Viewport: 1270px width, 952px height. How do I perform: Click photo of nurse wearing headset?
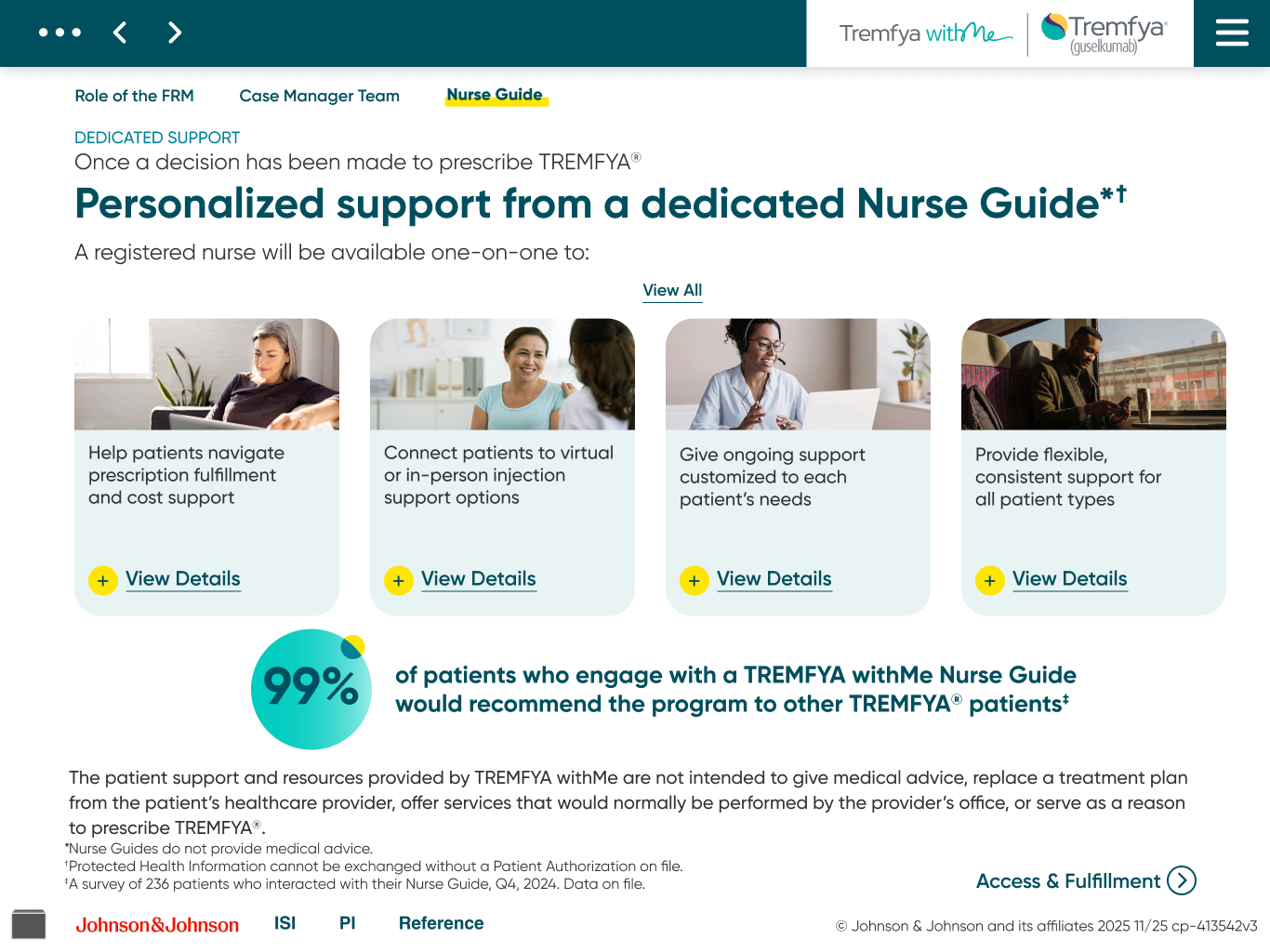point(798,375)
